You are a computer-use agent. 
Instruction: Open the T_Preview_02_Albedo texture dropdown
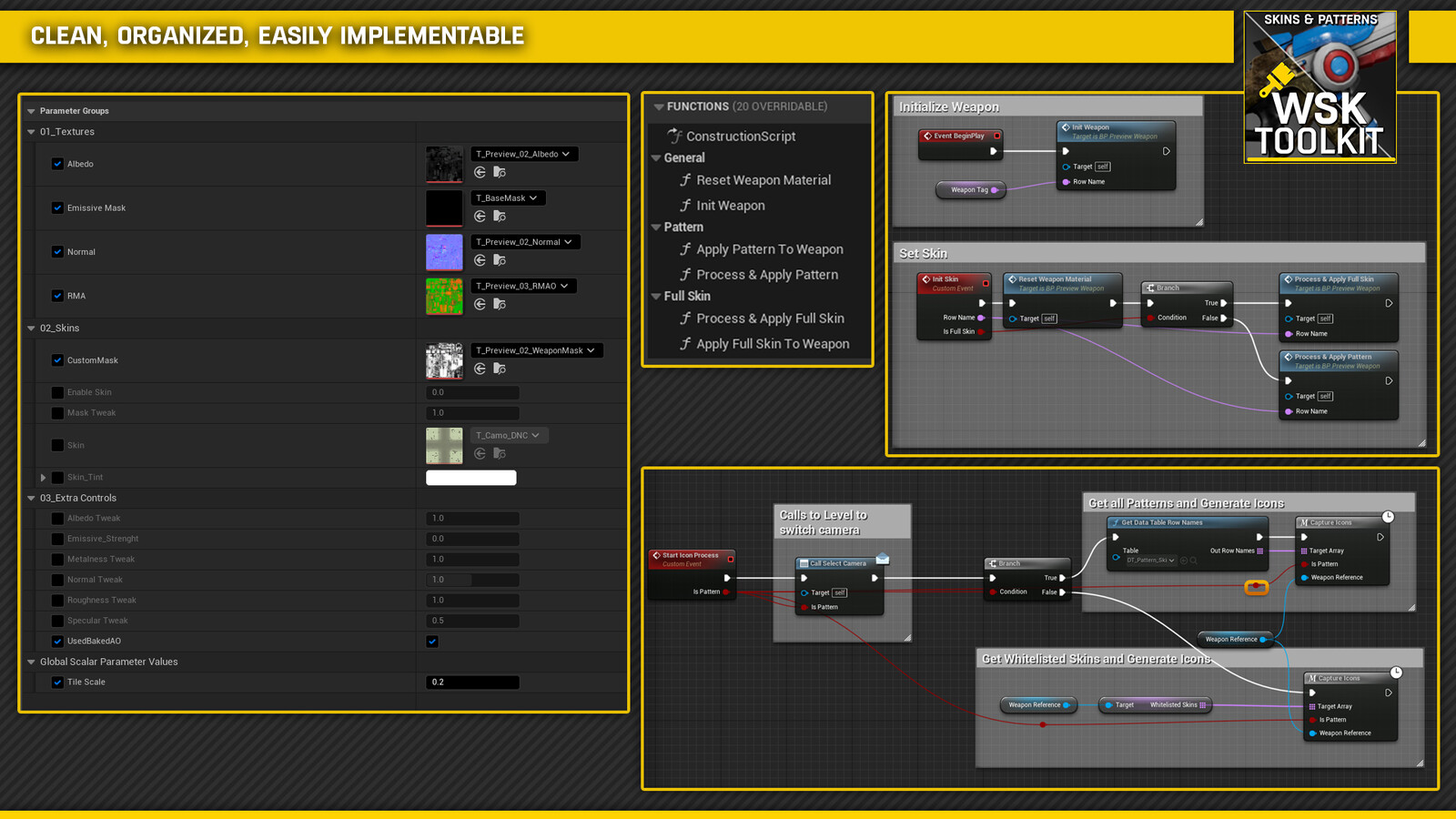[524, 154]
